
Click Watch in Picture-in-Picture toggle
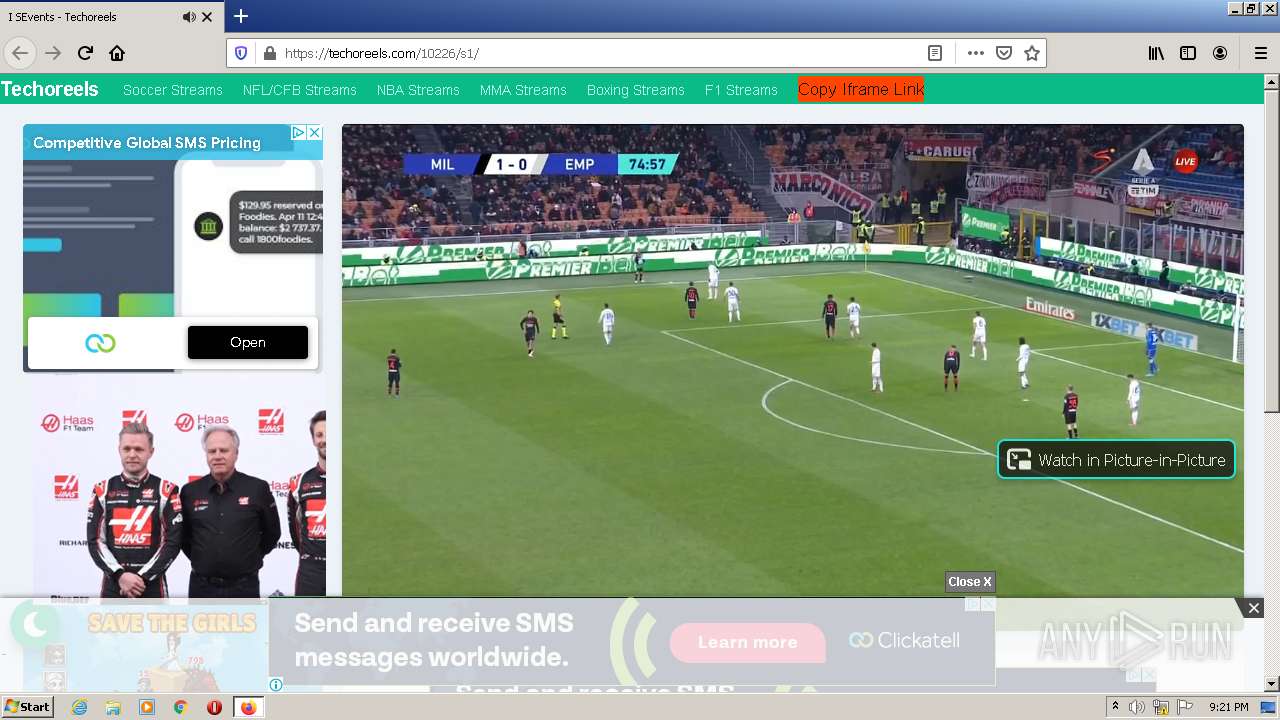point(1116,460)
